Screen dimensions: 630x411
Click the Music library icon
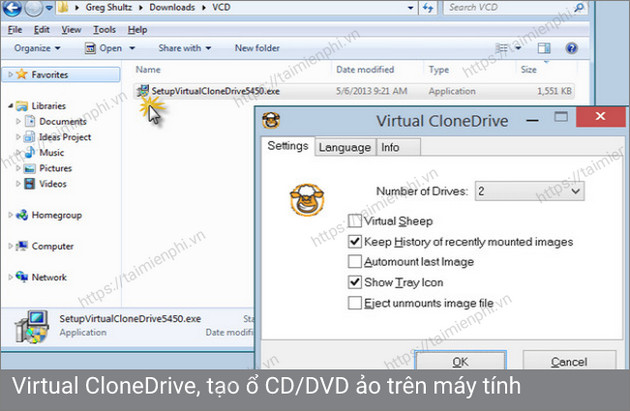coord(30,152)
